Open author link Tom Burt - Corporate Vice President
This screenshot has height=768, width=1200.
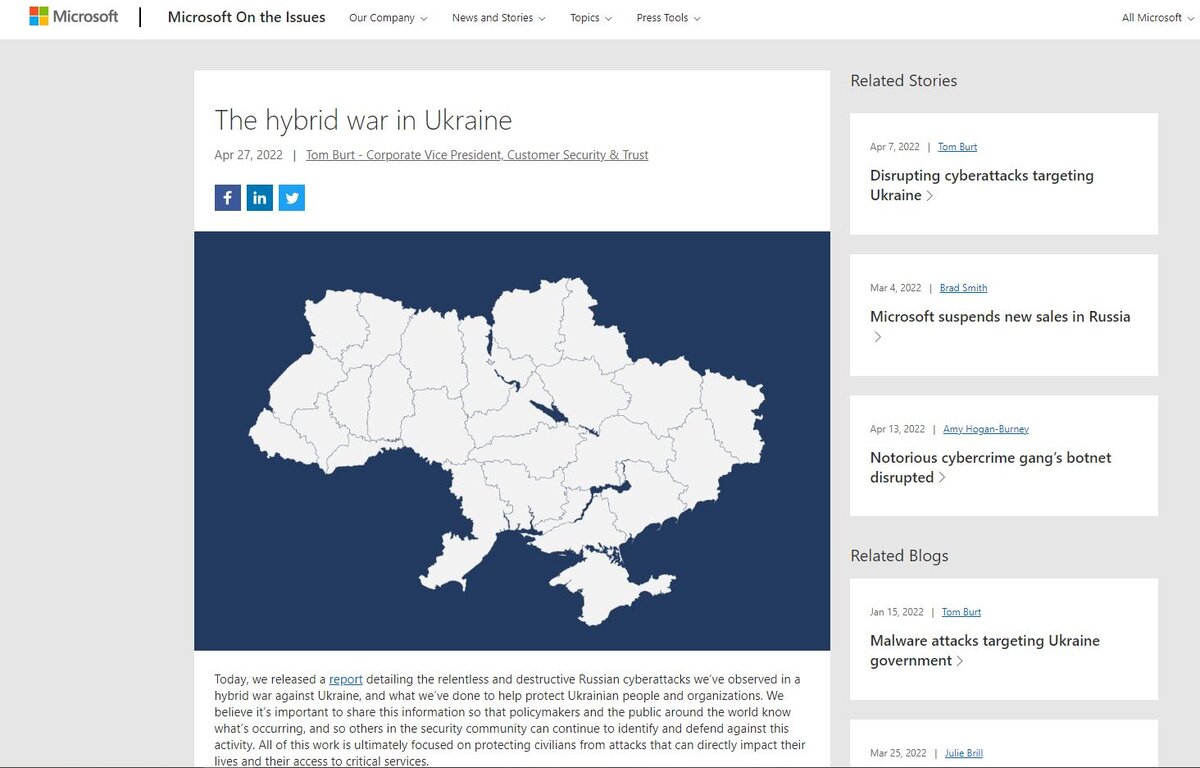click(477, 155)
